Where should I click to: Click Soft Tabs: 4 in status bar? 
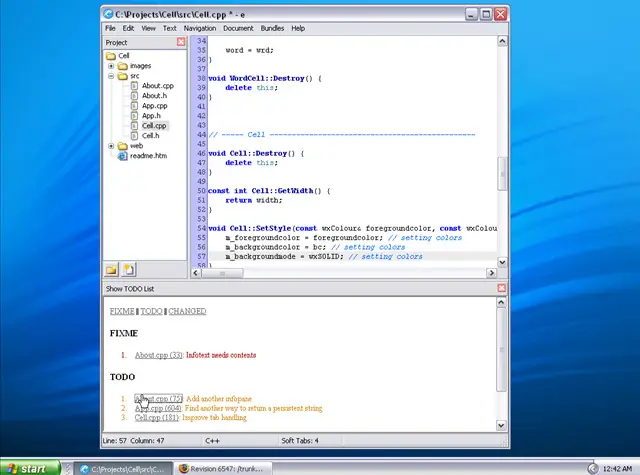(x=300, y=441)
